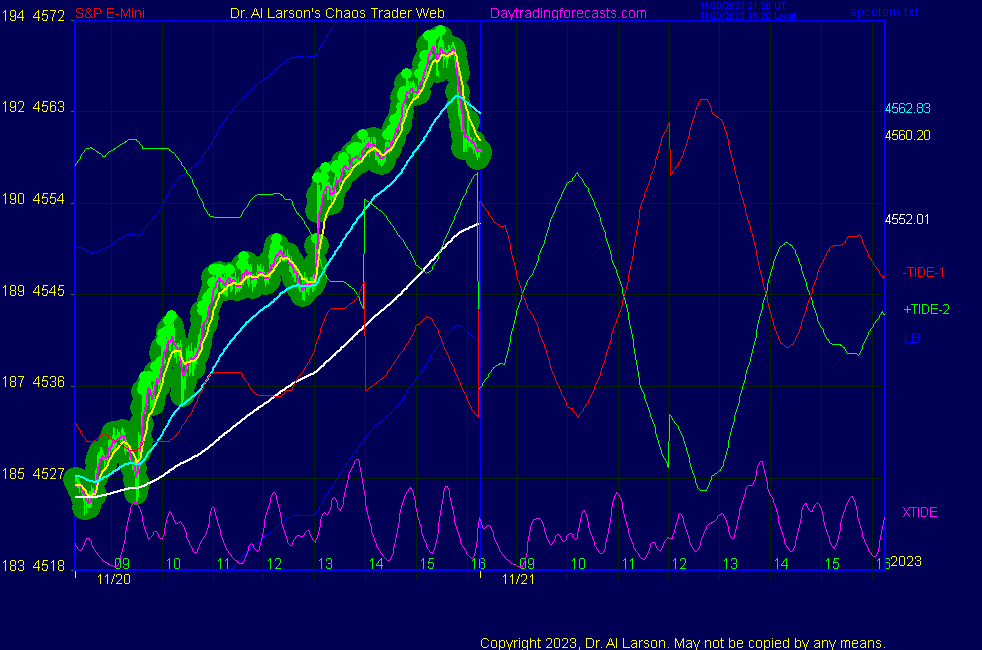Click hour 09 of the 11/21 session
Image resolution: width=982 pixels, height=650 pixels.
point(527,564)
